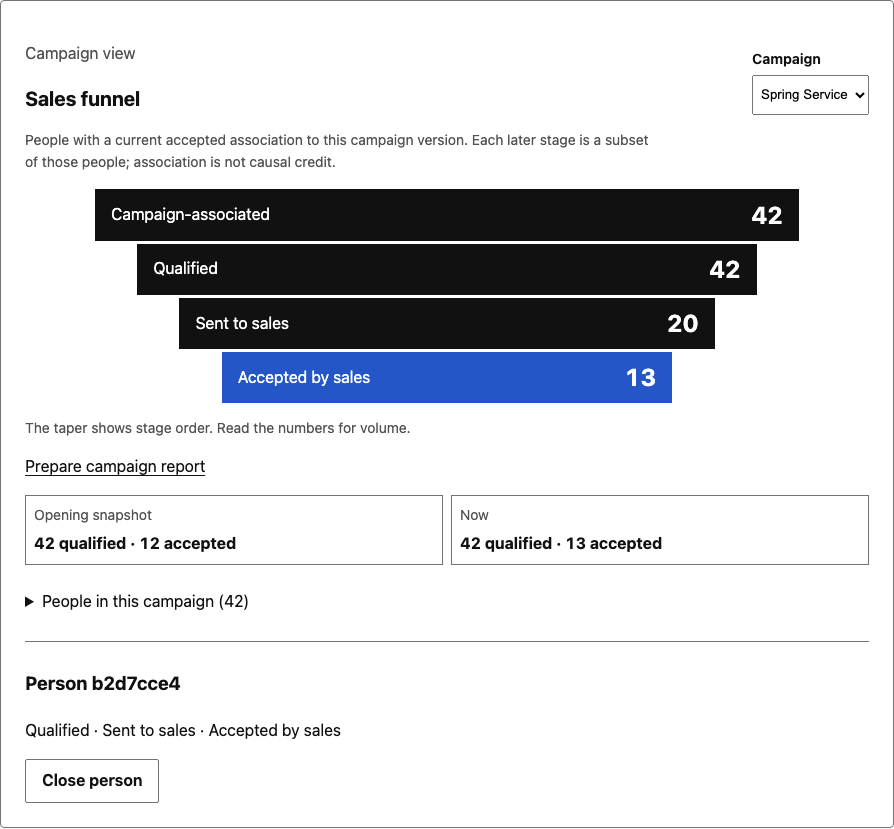Click the Close person button
Screen dimensions: 894x829
(x=92, y=781)
